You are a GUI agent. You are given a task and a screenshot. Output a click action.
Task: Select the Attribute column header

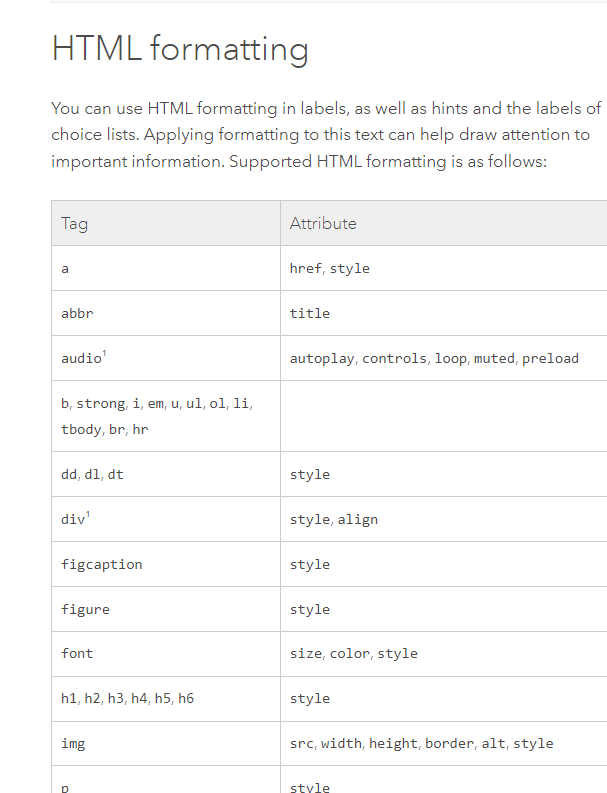coord(323,223)
